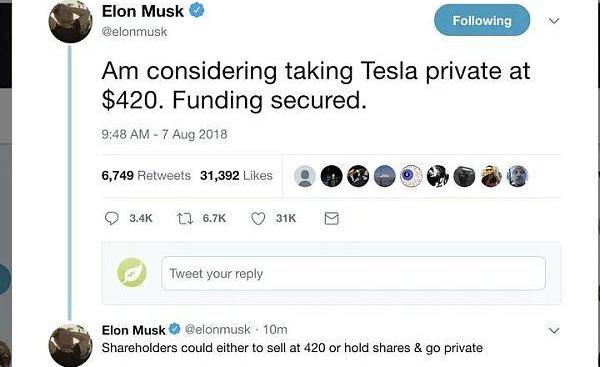View the 6,749 Retweets list
Image resolution: width=600 pixels, height=367 pixels.
click(146, 176)
